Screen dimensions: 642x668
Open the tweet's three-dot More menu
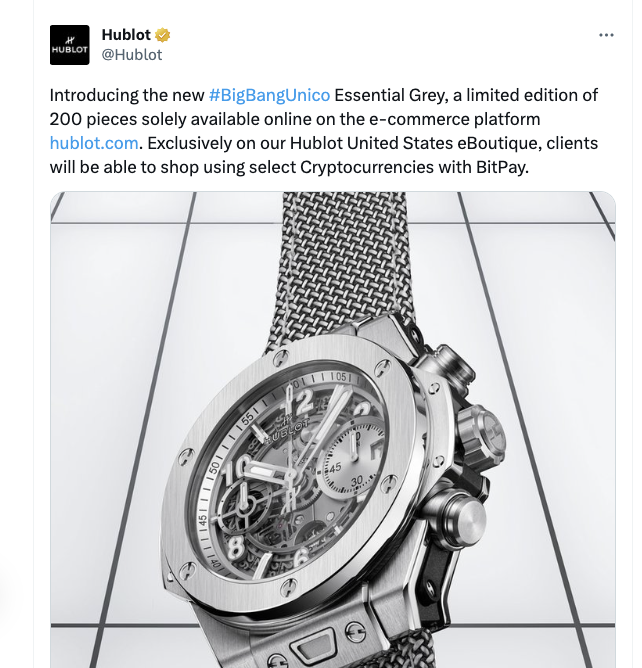(x=606, y=35)
